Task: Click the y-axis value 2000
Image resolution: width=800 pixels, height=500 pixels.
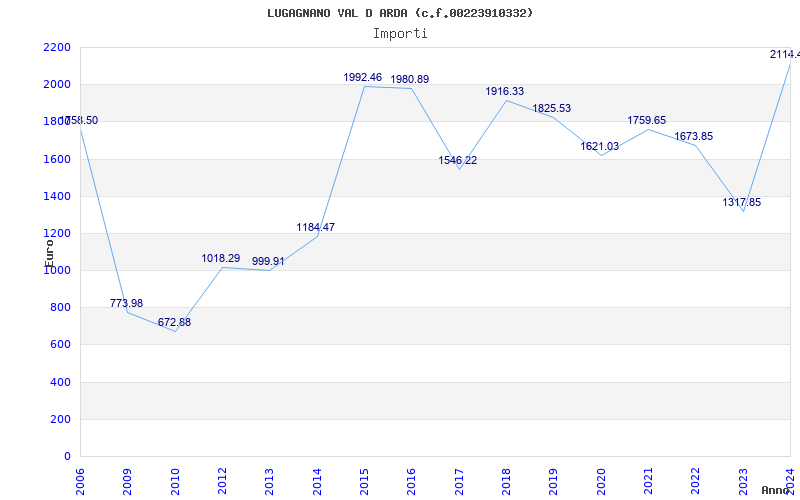Action: pos(57,85)
